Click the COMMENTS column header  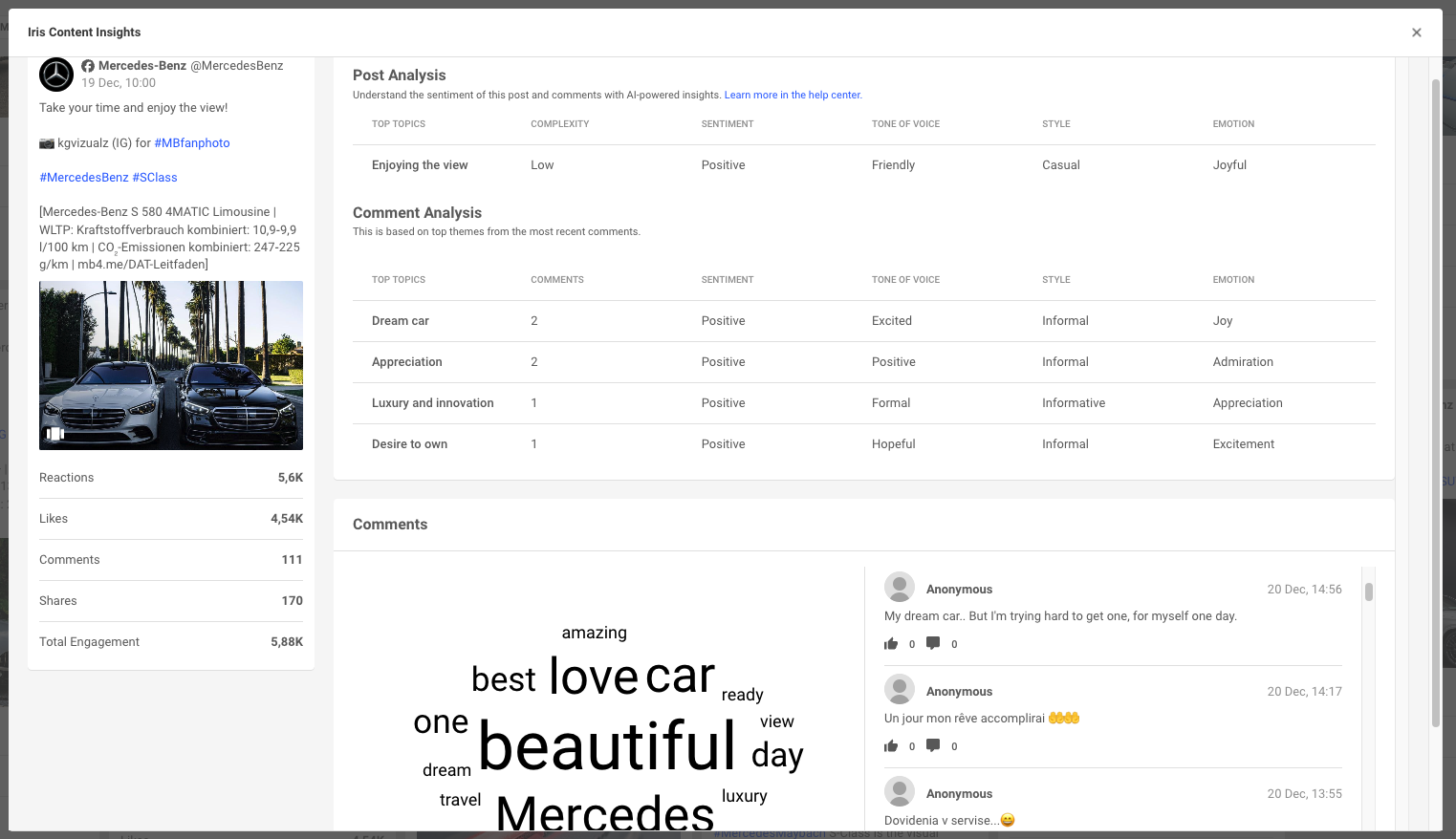[557, 280]
